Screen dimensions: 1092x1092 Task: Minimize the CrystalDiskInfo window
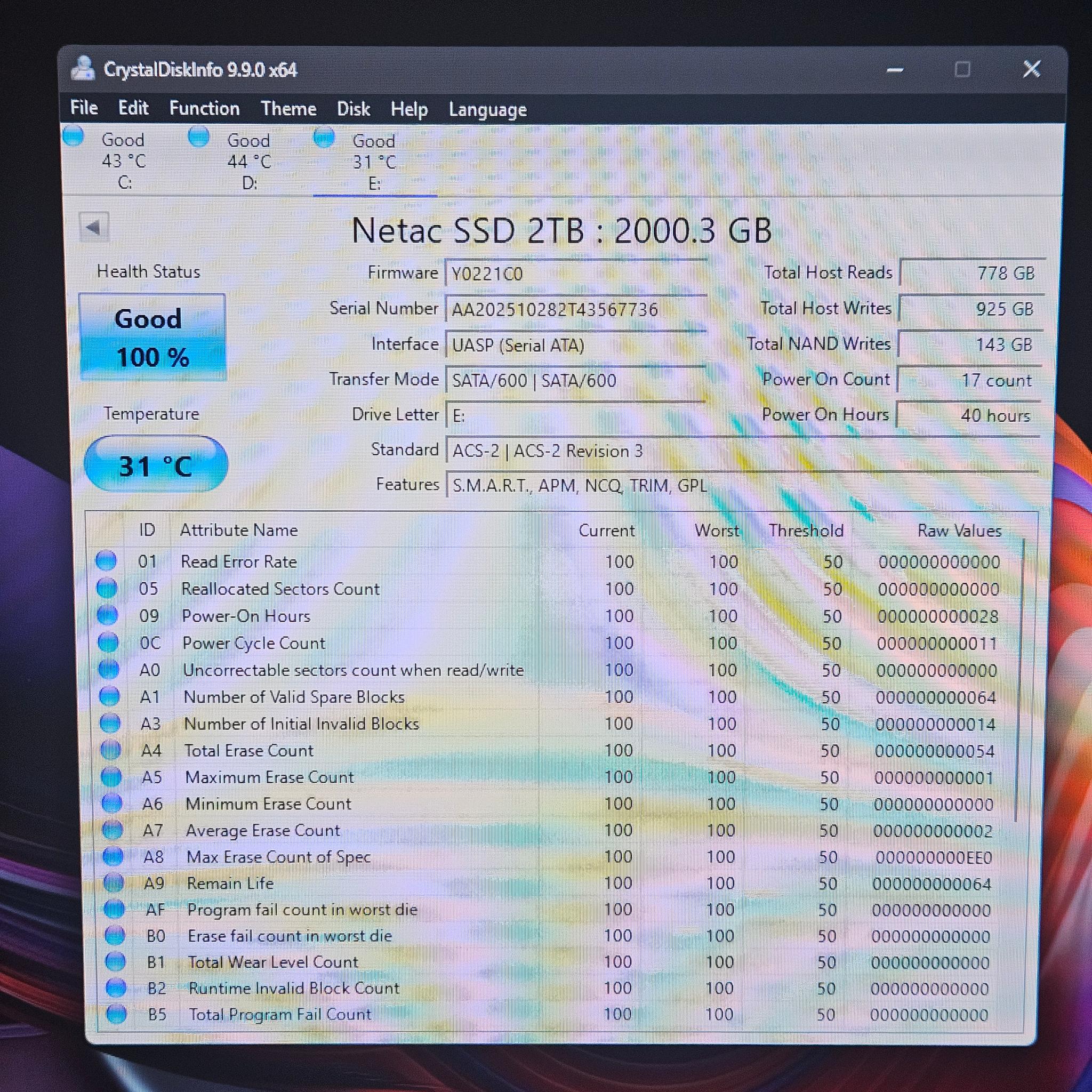894,70
